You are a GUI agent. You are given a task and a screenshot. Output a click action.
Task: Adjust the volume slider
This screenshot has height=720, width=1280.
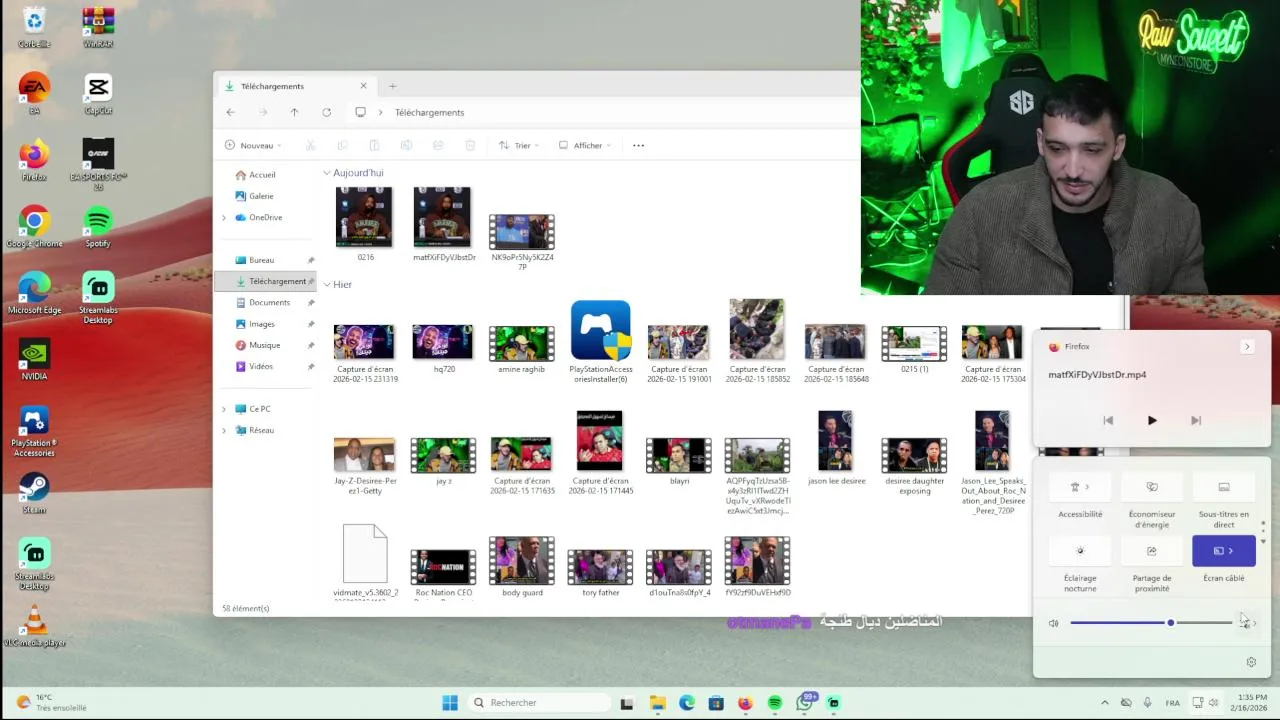[1151, 623]
